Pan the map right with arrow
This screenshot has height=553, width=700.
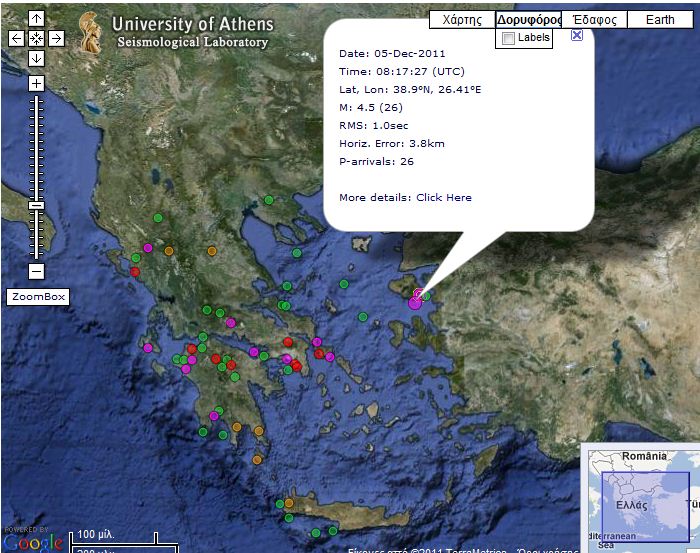coord(56,38)
